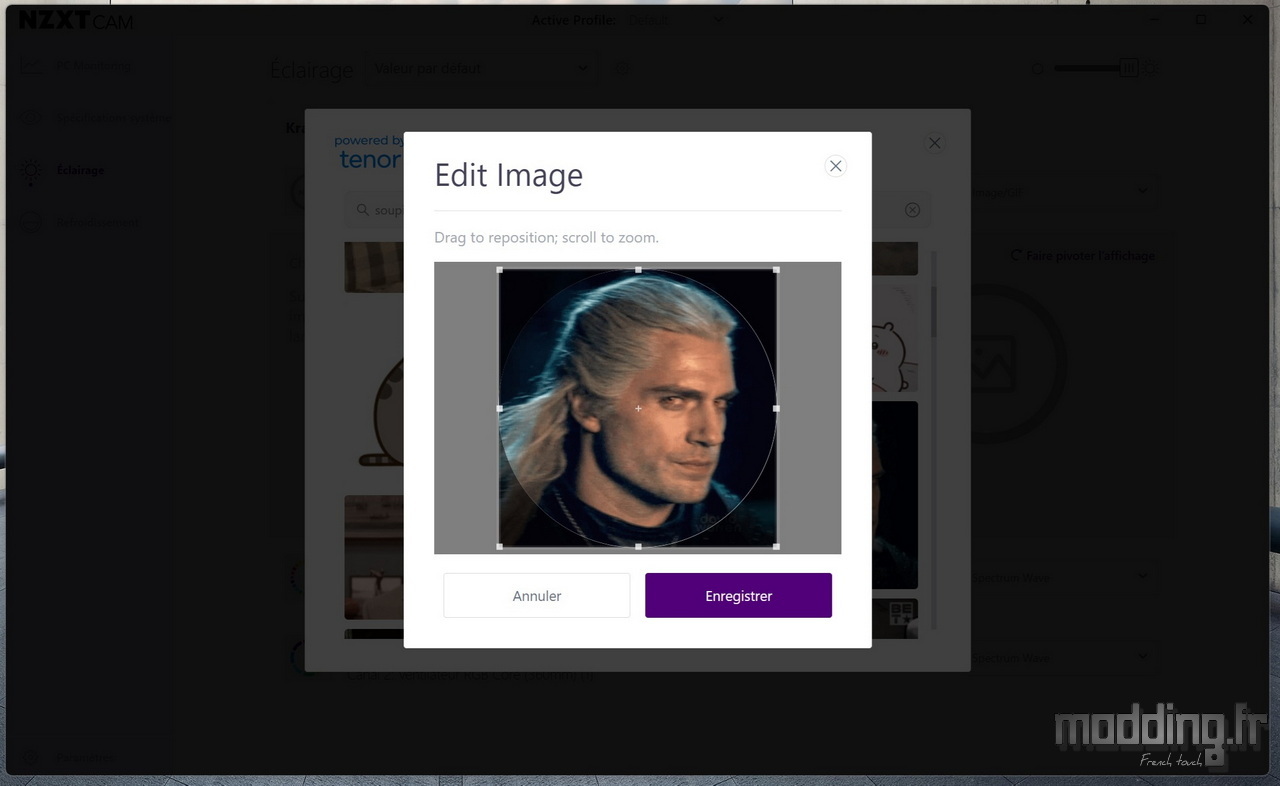Image resolution: width=1280 pixels, height=786 pixels.
Task: Close the Edit Image dialog
Action: point(836,166)
